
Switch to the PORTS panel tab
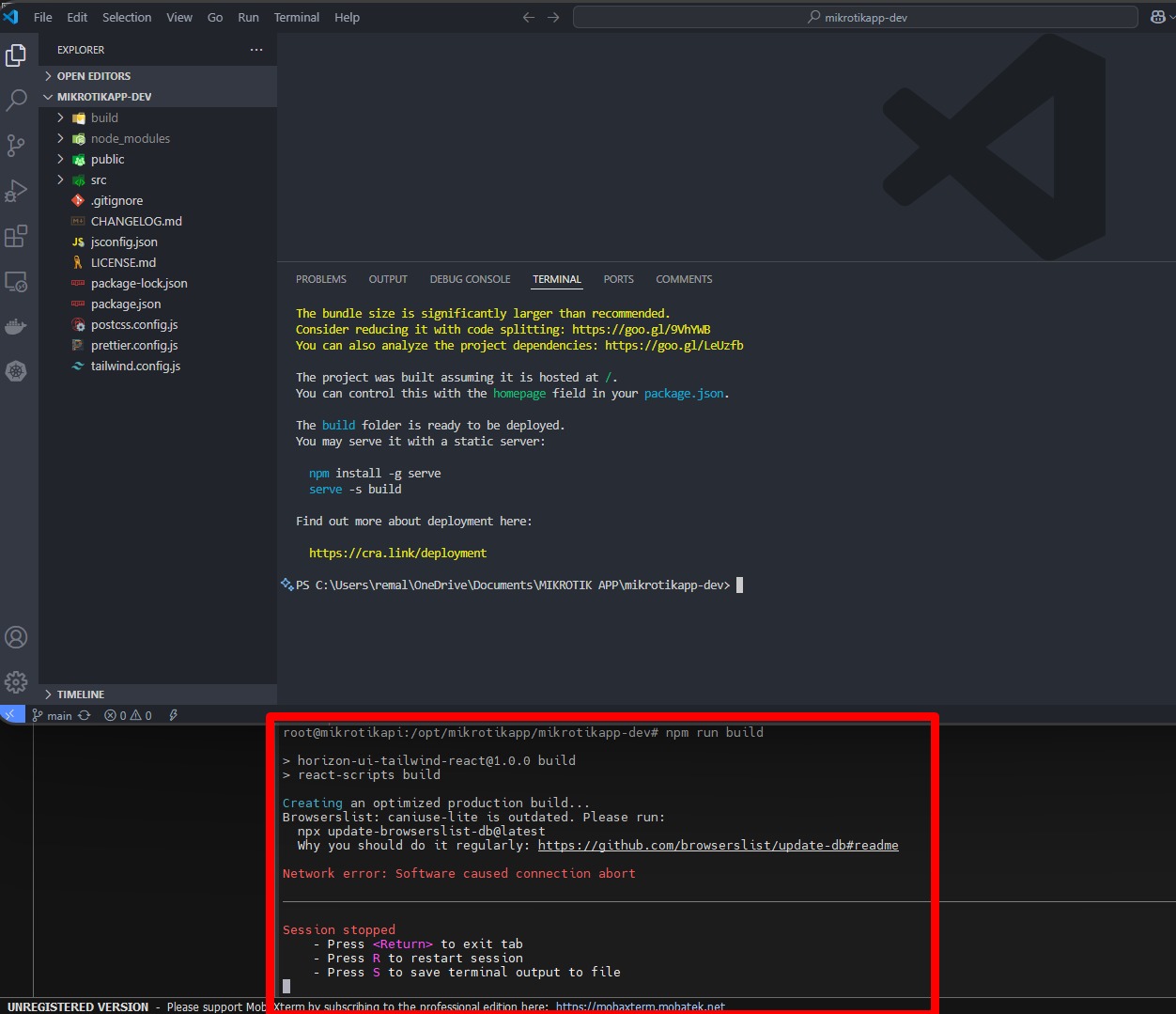point(618,279)
